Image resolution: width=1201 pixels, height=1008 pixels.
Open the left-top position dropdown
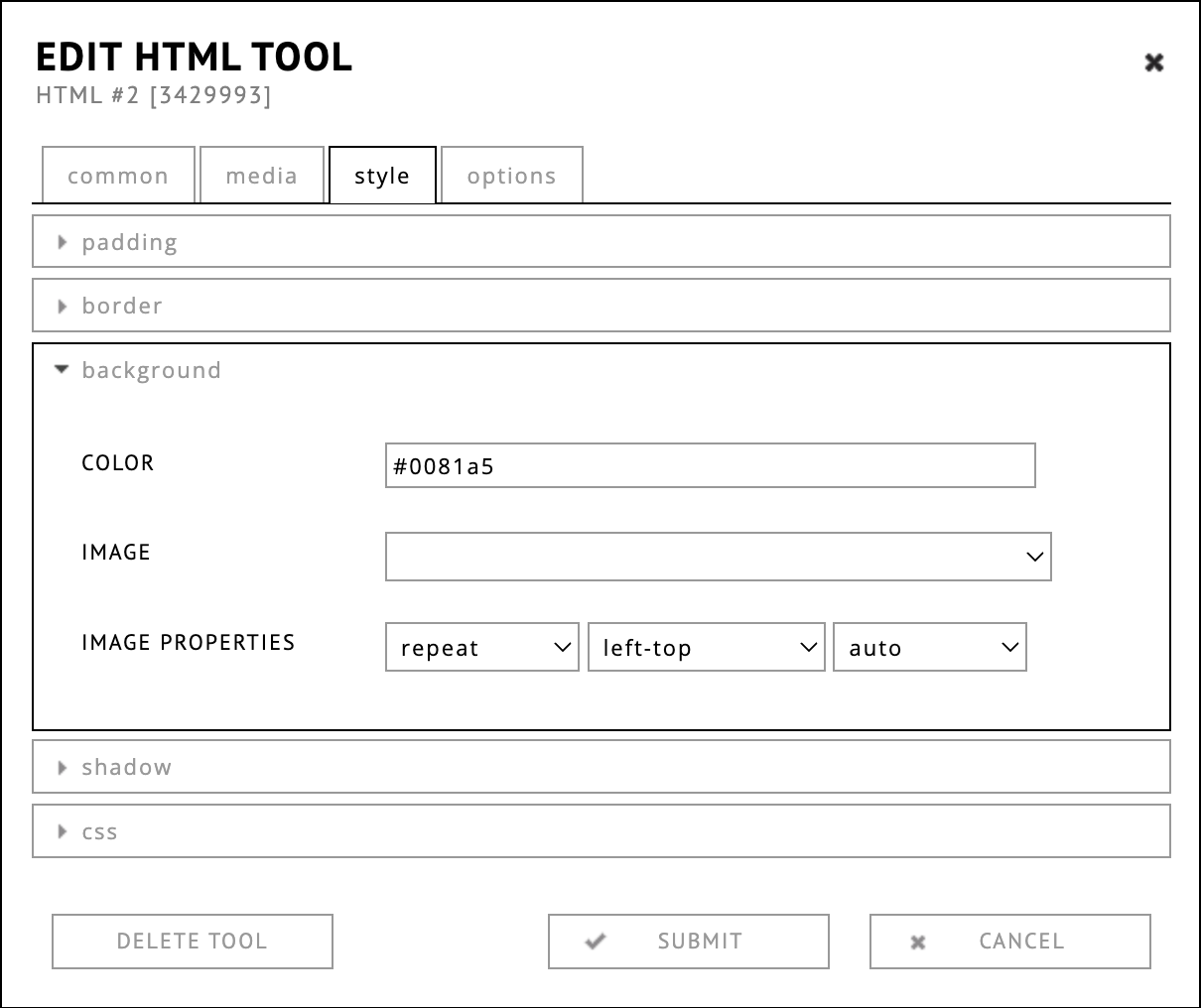(706, 648)
